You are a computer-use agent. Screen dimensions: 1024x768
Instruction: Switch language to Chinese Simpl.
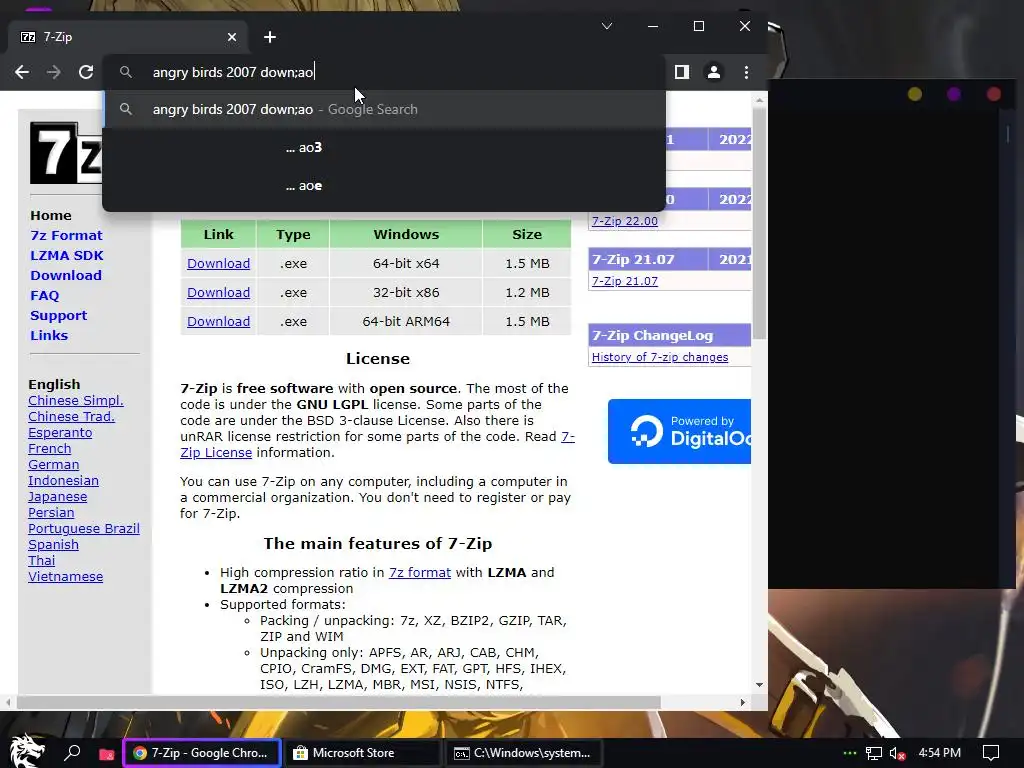tap(76, 400)
